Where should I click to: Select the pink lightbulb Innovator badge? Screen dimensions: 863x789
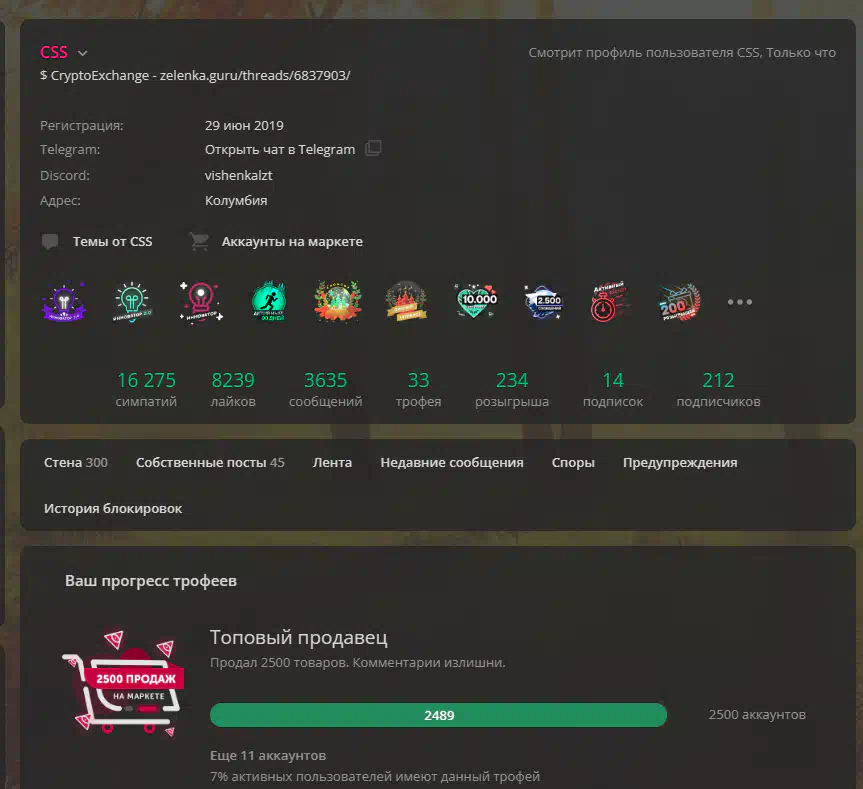click(x=201, y=302)
